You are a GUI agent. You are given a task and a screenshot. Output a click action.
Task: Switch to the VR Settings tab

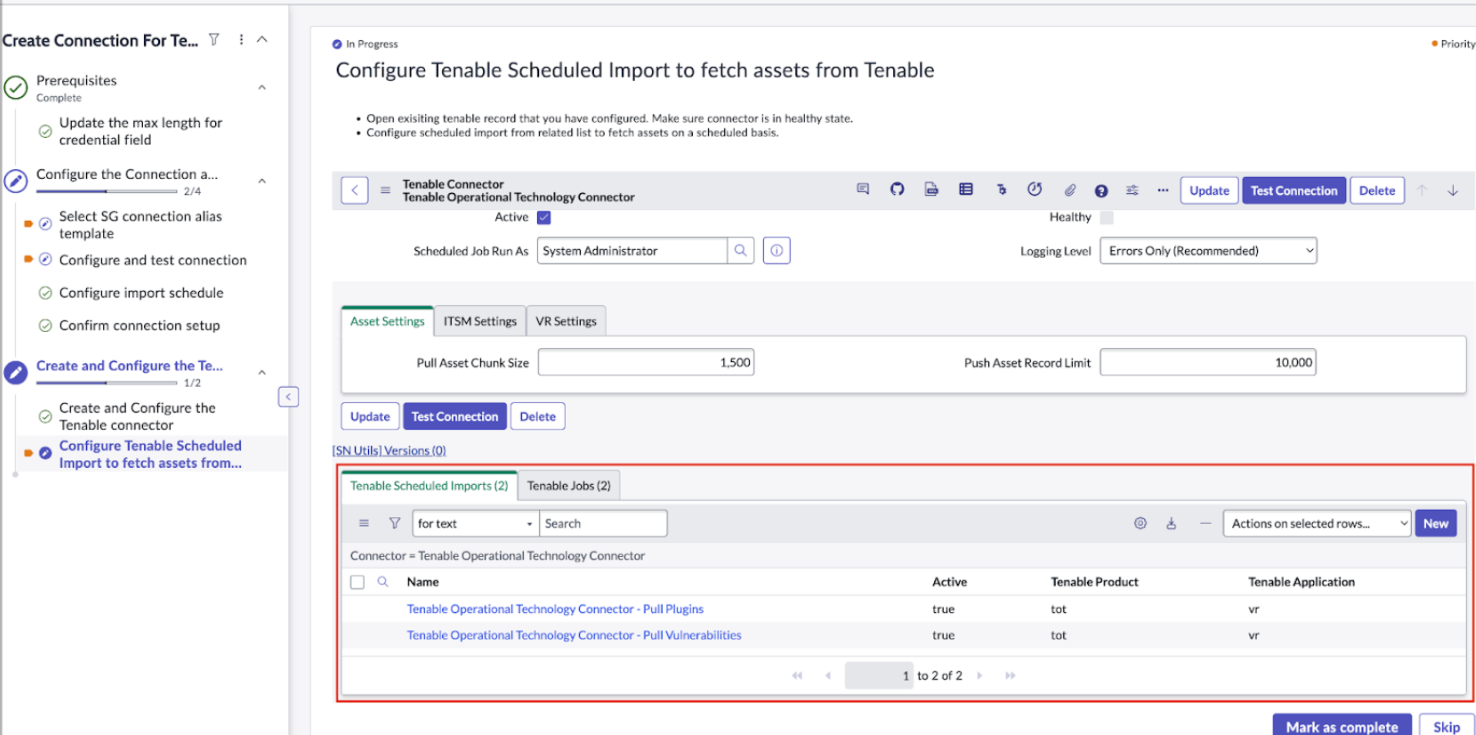[566, 321]
